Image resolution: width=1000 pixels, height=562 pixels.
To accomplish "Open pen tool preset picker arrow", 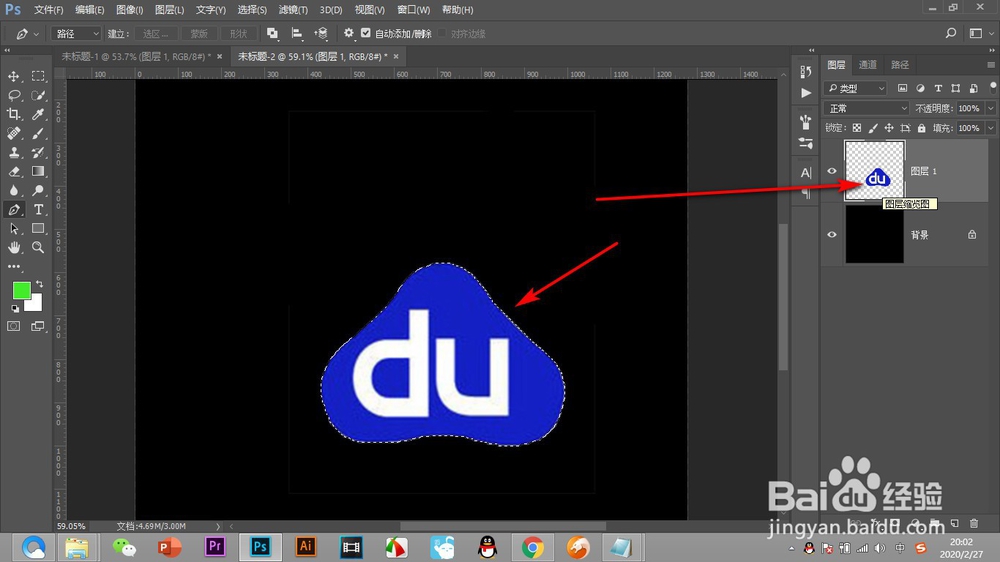I will coord(36,34).
